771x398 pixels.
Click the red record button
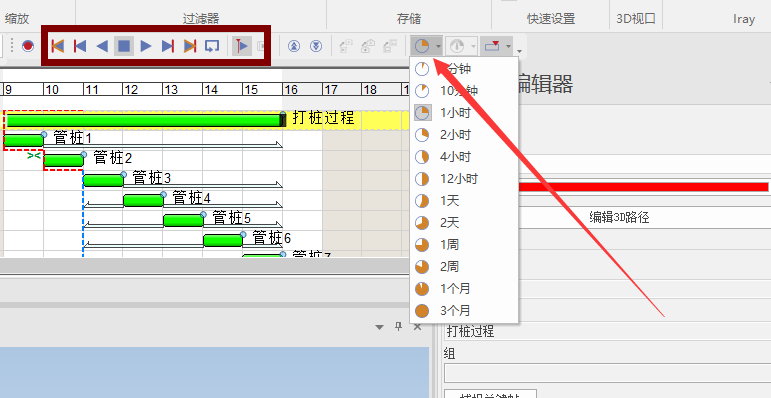[28, 46]
